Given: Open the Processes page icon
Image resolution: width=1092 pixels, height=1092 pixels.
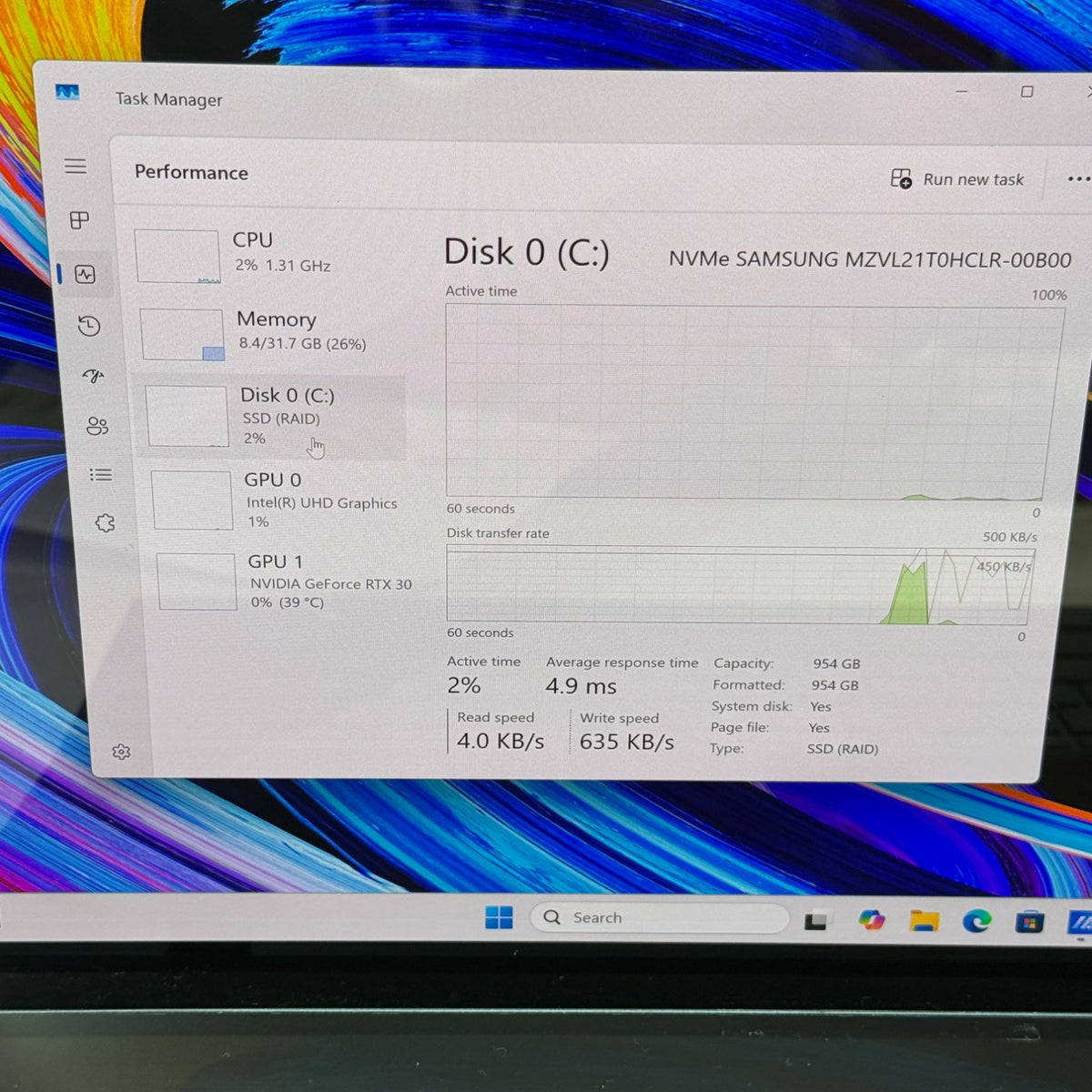Looking at the screenshot, I should [x=79, y=220].
